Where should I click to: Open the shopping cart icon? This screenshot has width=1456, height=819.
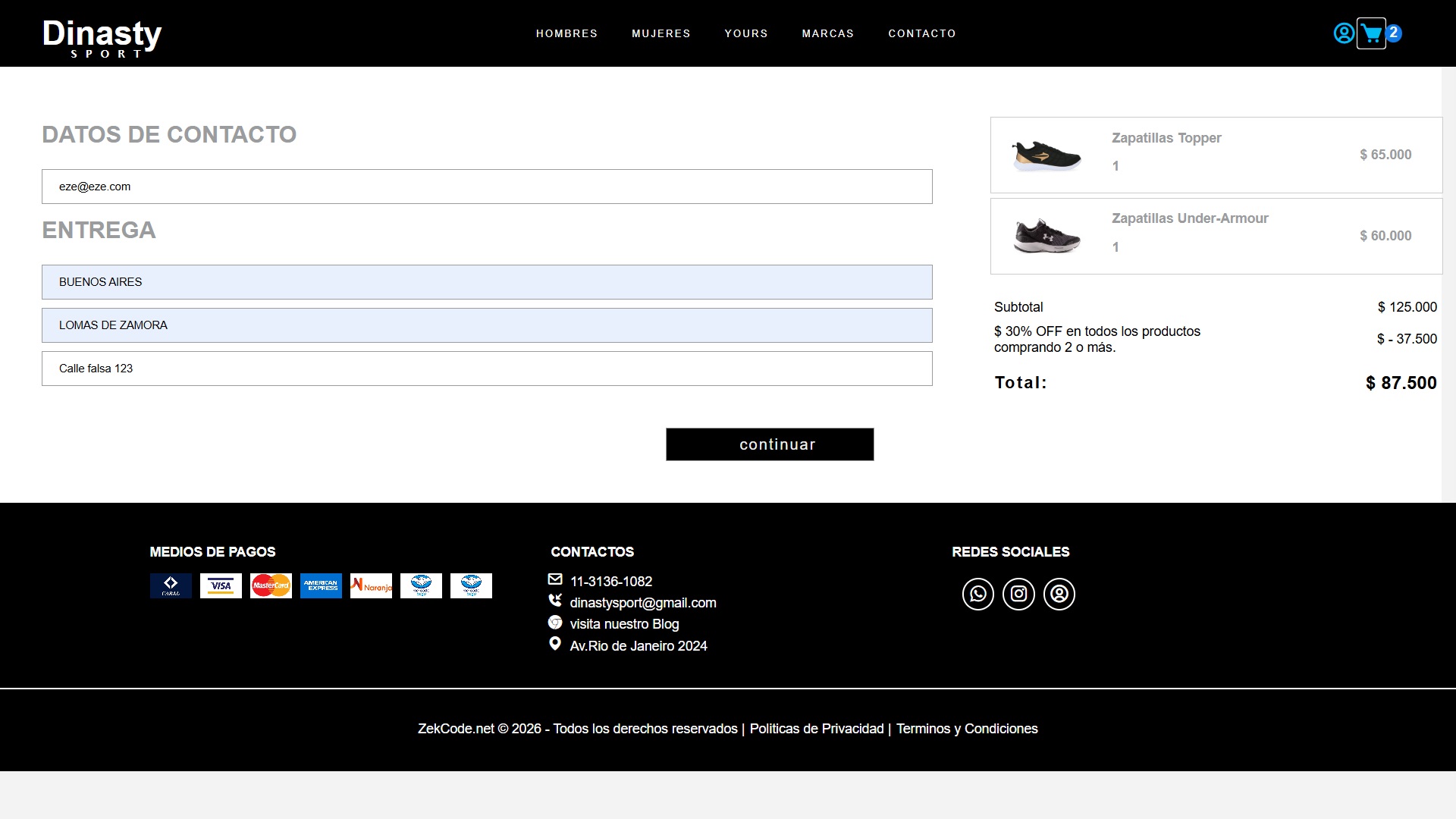pos(1371,33)
